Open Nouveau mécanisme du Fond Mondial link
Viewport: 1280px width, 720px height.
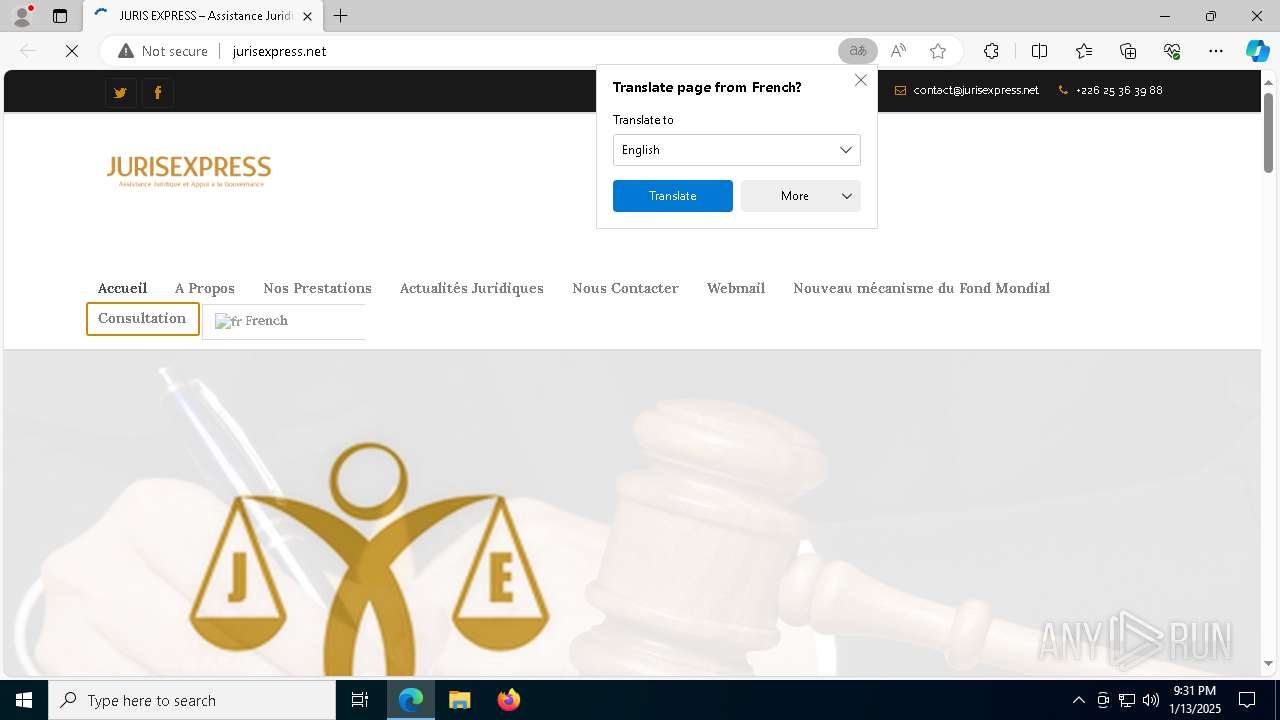coord(922,288)
